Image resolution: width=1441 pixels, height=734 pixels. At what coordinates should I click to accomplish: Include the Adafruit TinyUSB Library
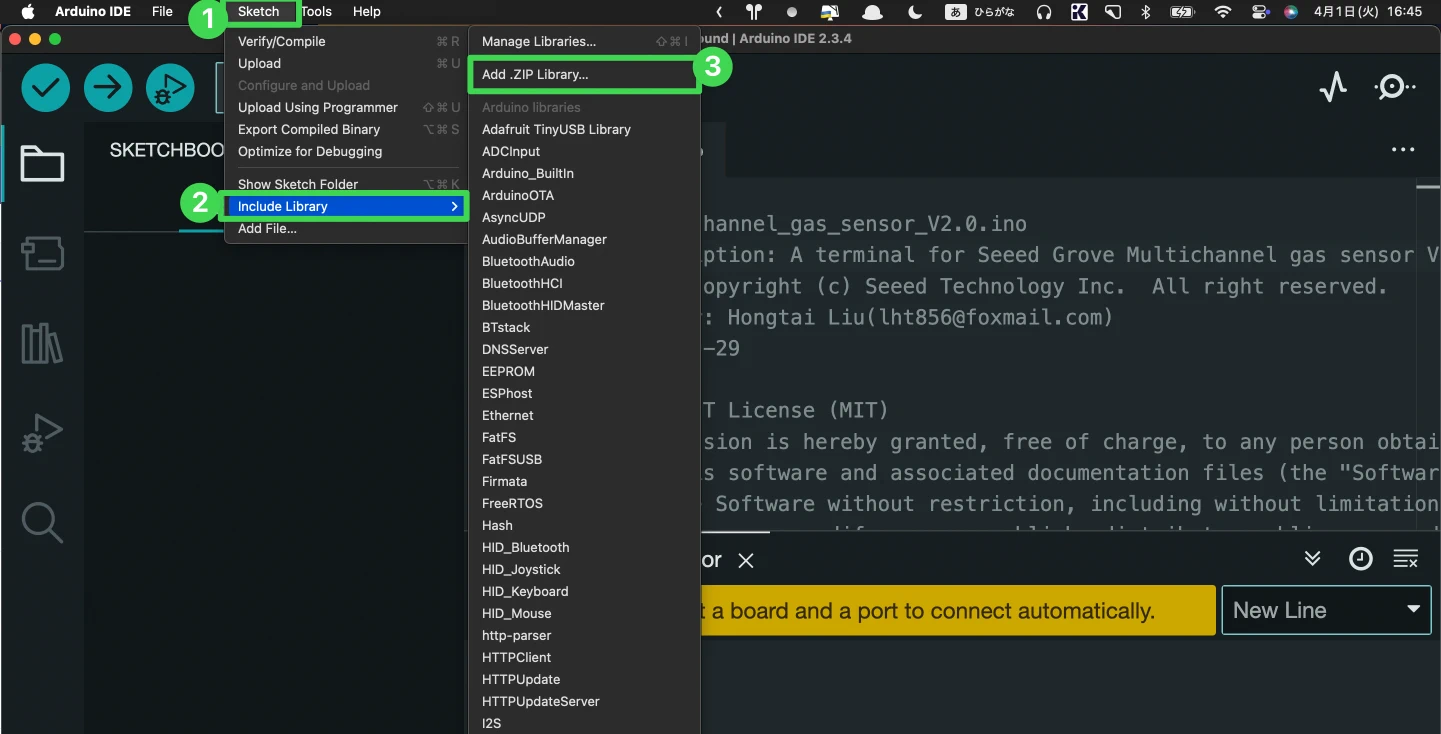[x=584, y=129]
